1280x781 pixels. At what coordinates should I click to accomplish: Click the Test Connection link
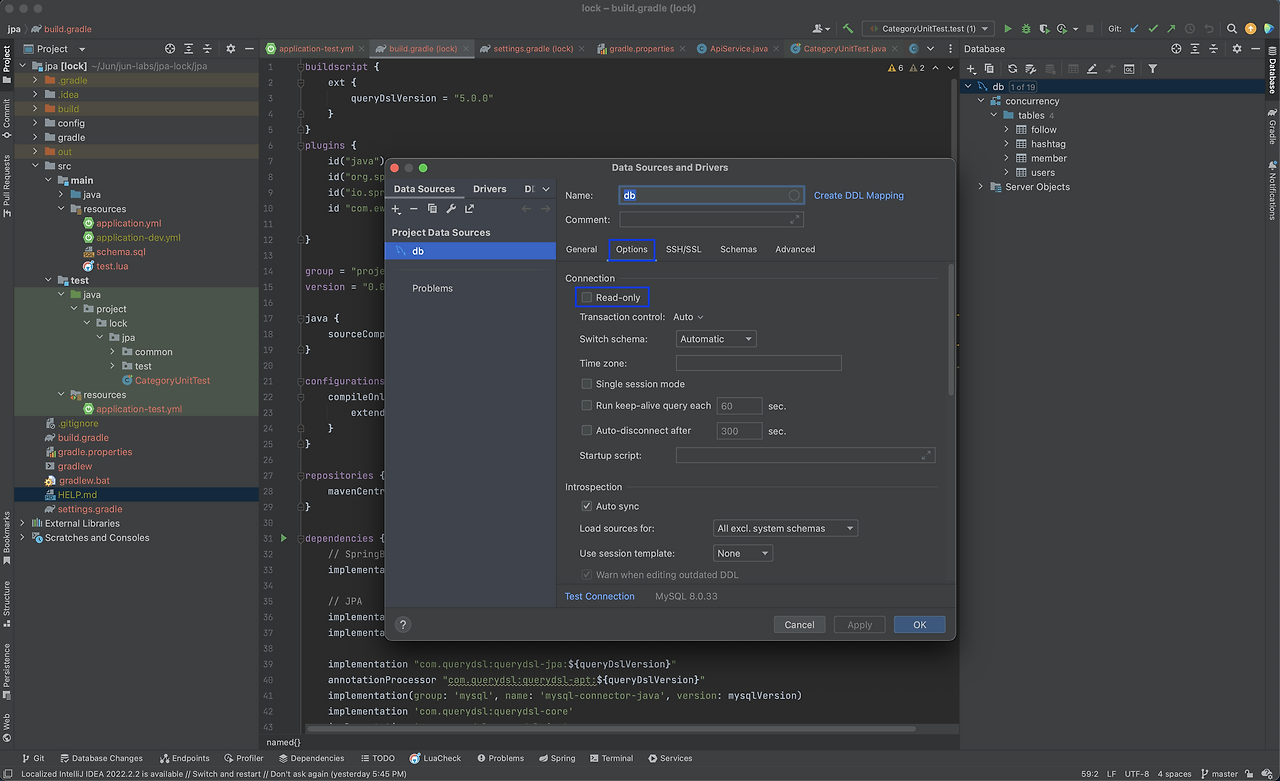[599, 596]
